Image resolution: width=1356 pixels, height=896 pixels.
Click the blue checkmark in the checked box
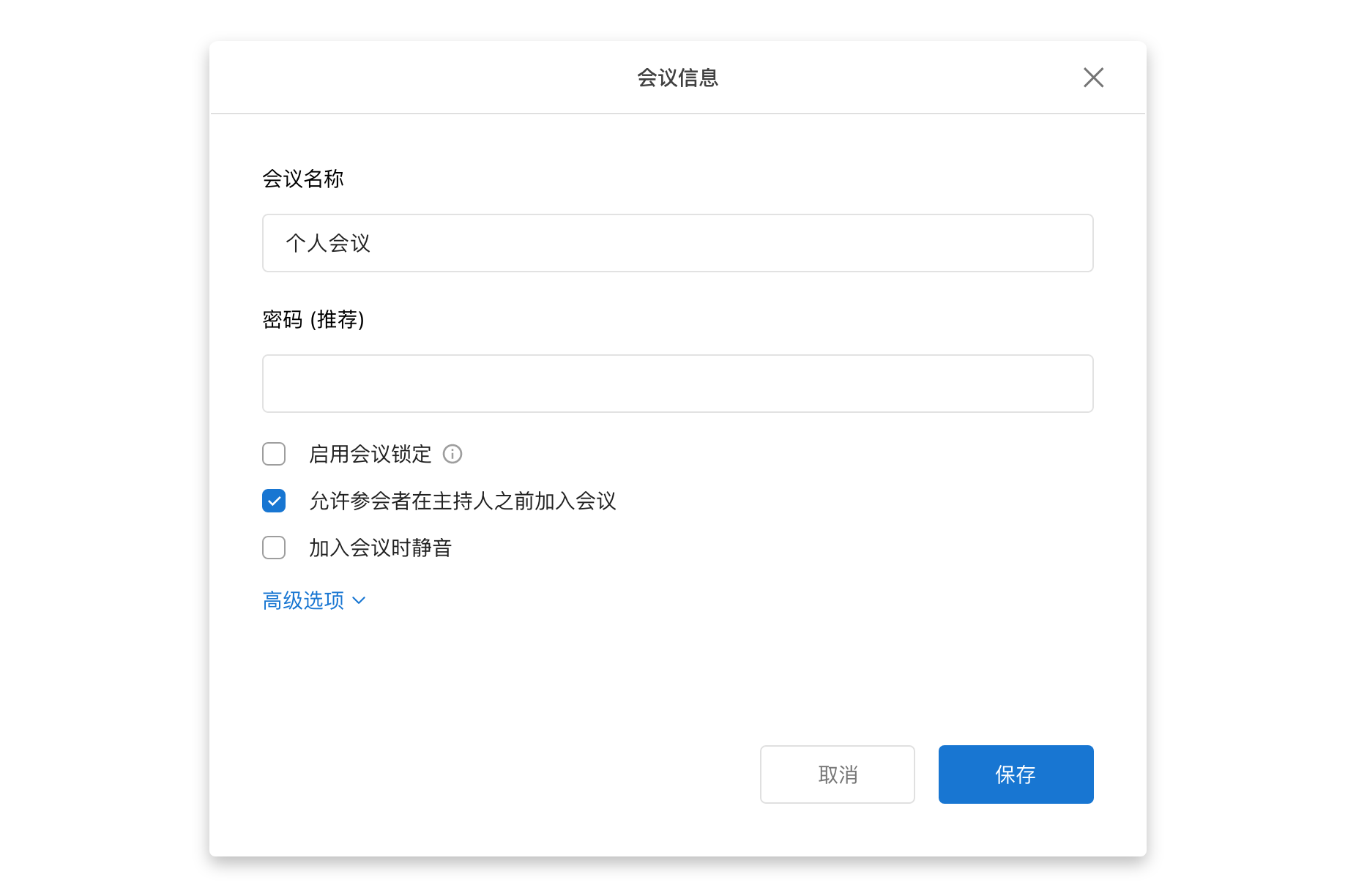[274, 501]
